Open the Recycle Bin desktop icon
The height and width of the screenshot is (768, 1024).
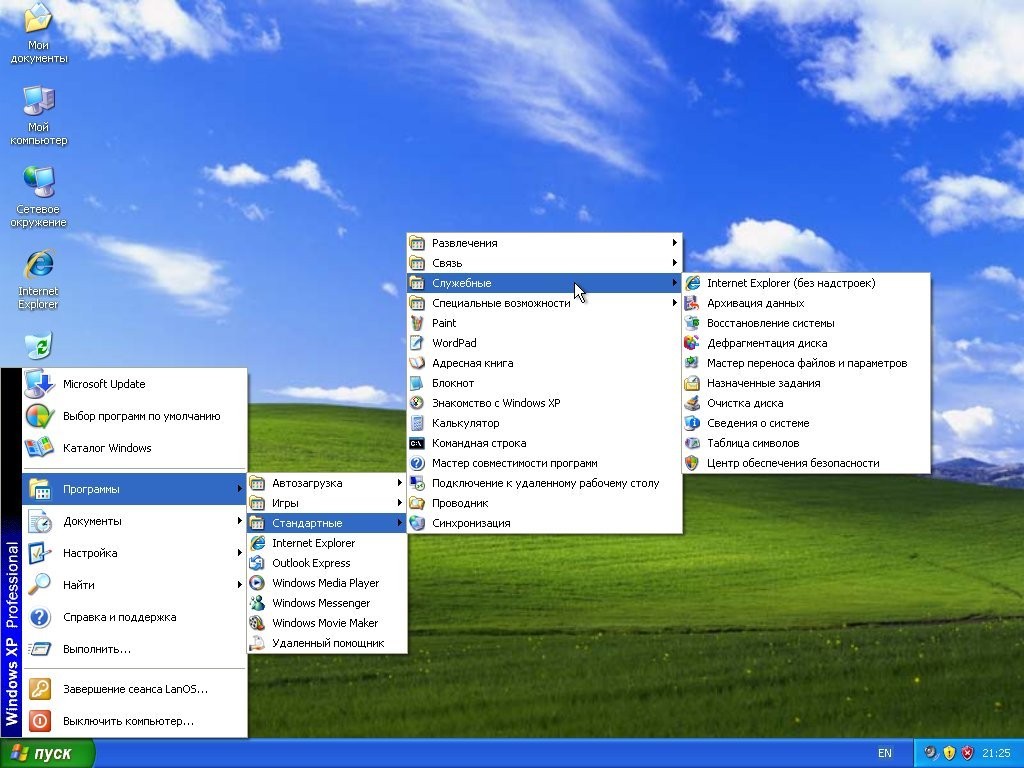click(39, 346)
